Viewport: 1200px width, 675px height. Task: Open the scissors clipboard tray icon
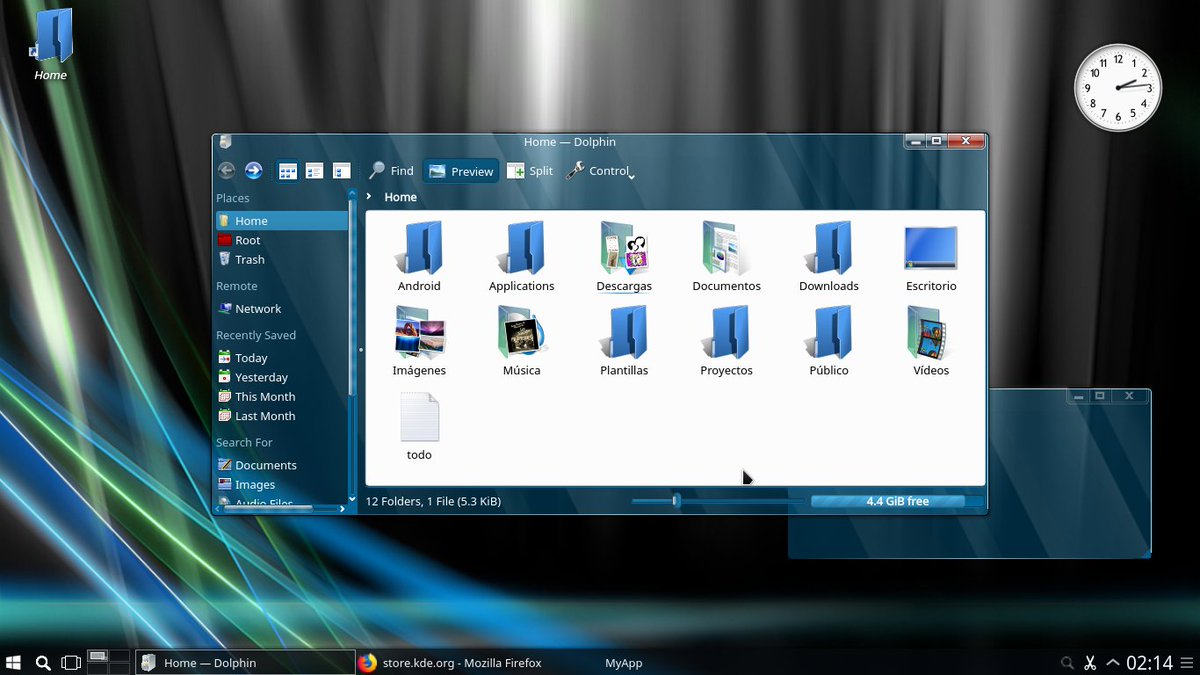[1090, 662]
